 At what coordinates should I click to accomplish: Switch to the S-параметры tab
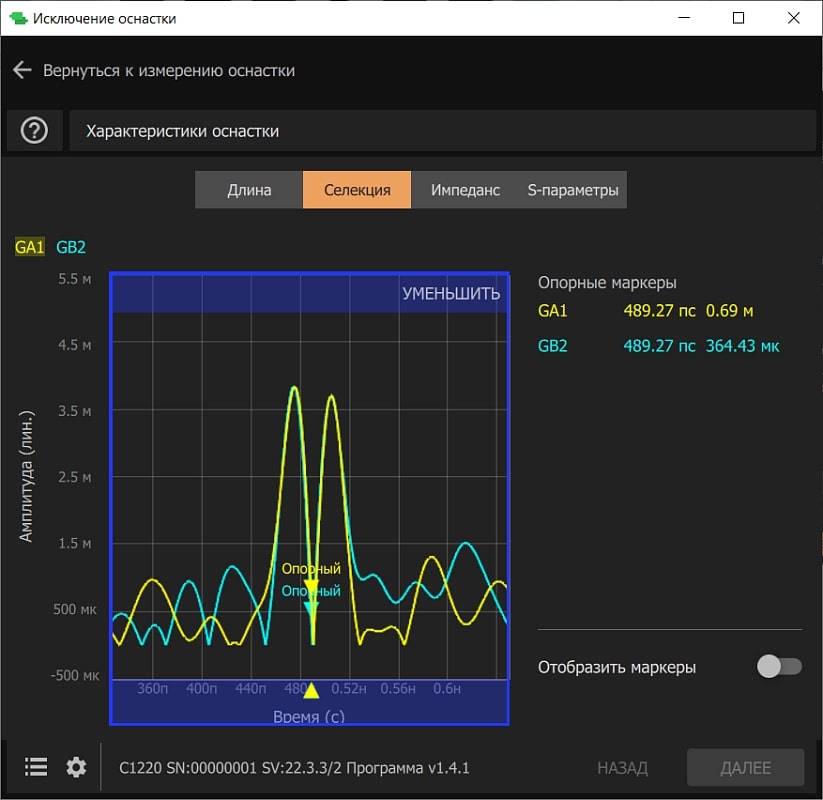coord(573,190)
